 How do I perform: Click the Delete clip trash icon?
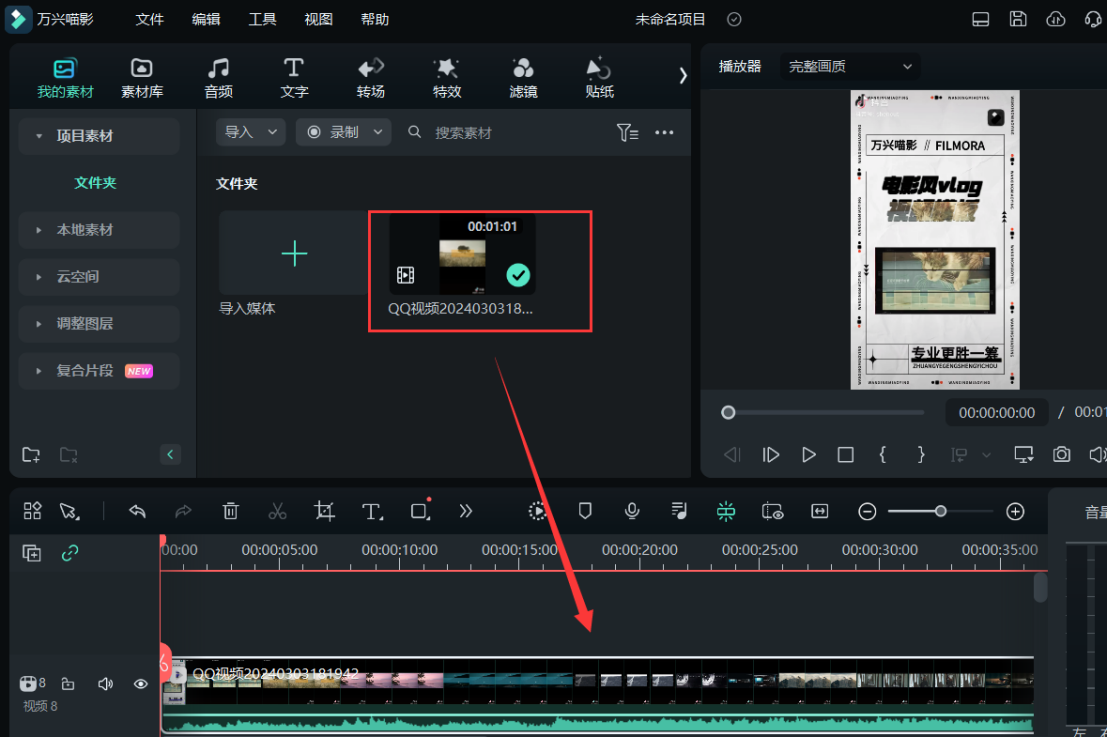(x=230, y=511)
